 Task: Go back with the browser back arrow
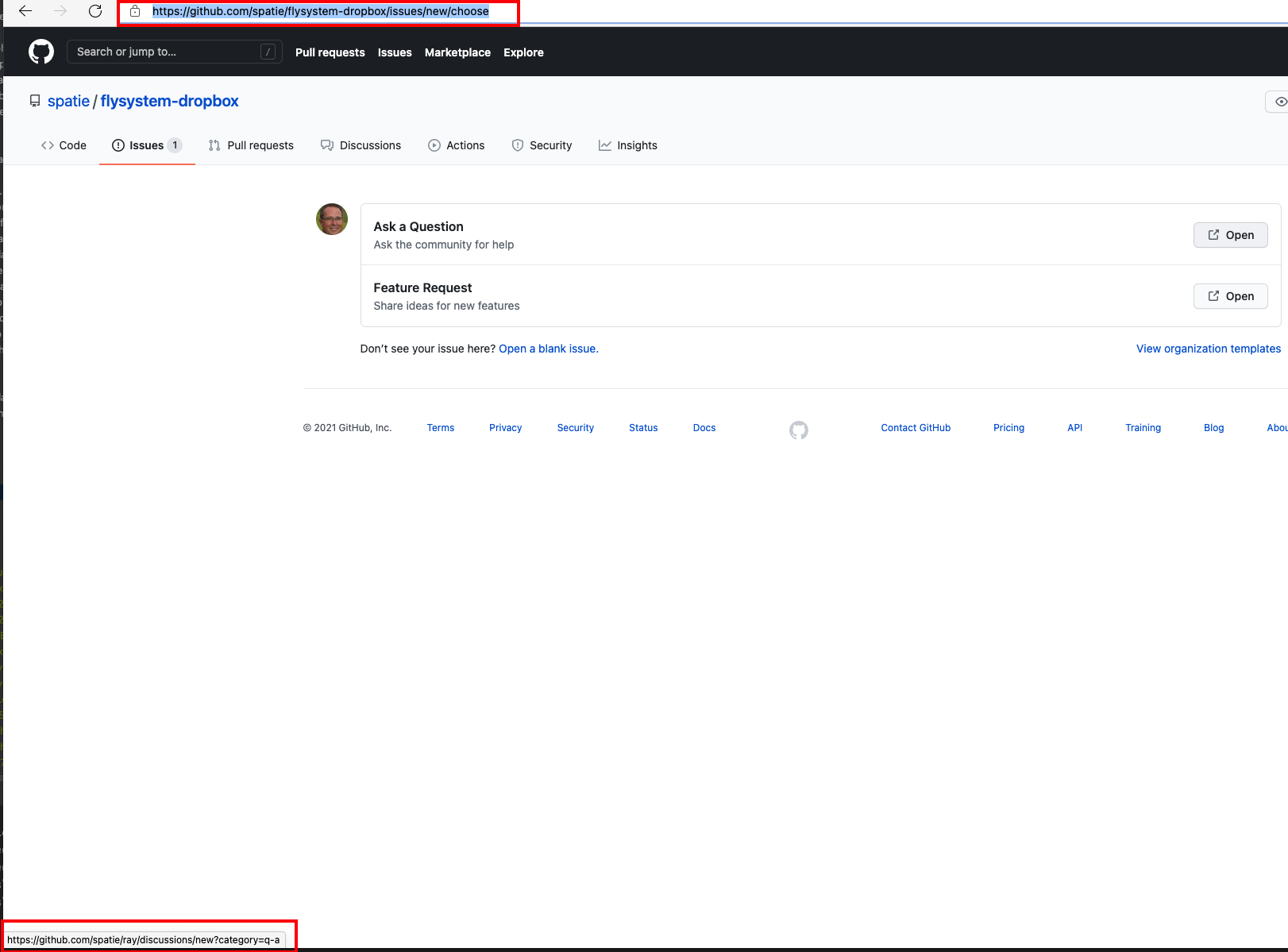[25, 11]
